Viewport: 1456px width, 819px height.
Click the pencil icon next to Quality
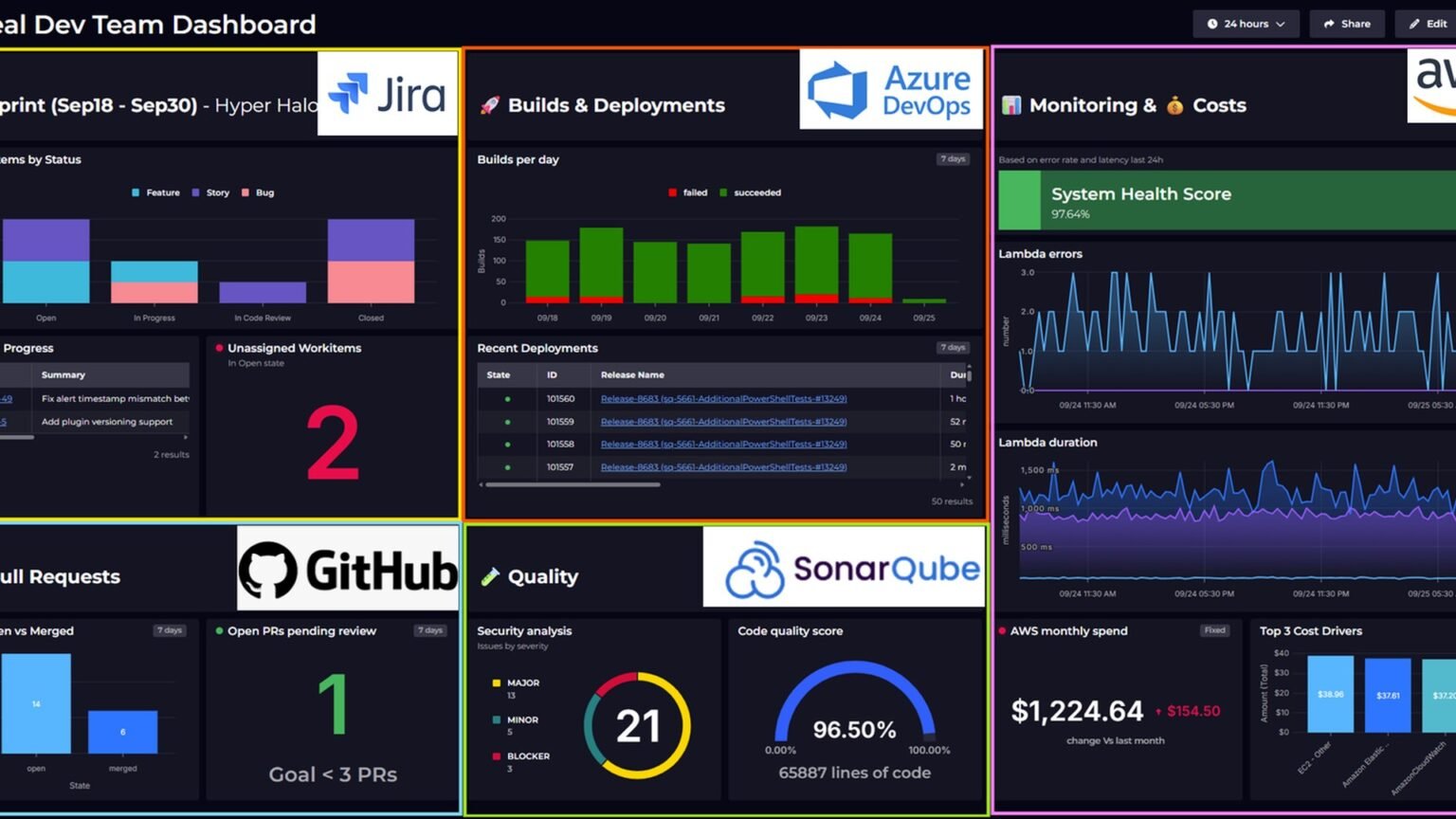(489, 576)
